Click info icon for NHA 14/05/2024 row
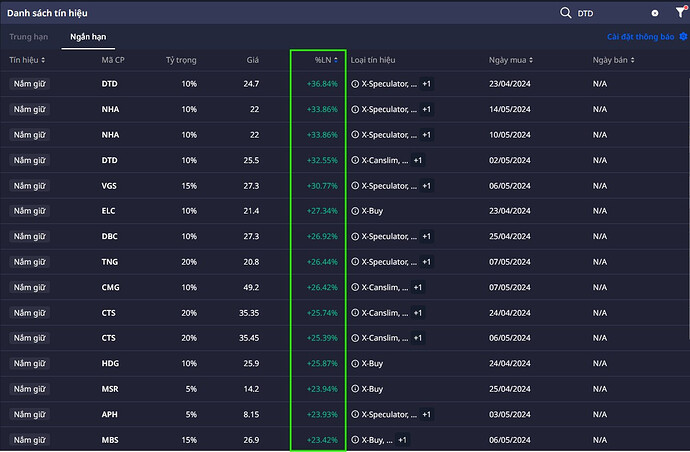The height and width of the screenshot is (452, 690). [355, 109]
